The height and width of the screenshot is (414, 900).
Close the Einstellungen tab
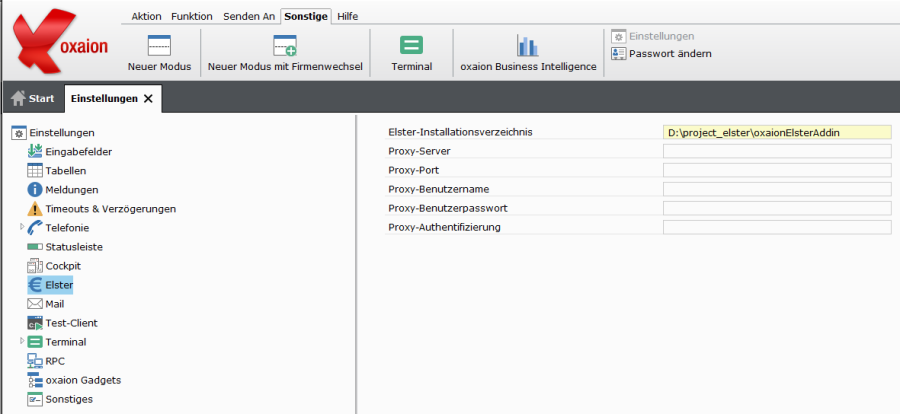tap(148, 99)
